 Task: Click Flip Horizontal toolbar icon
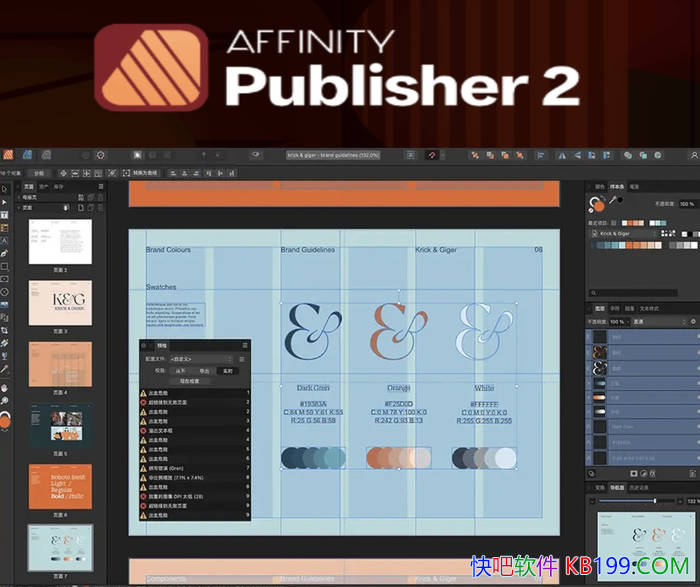pos(562,155)
